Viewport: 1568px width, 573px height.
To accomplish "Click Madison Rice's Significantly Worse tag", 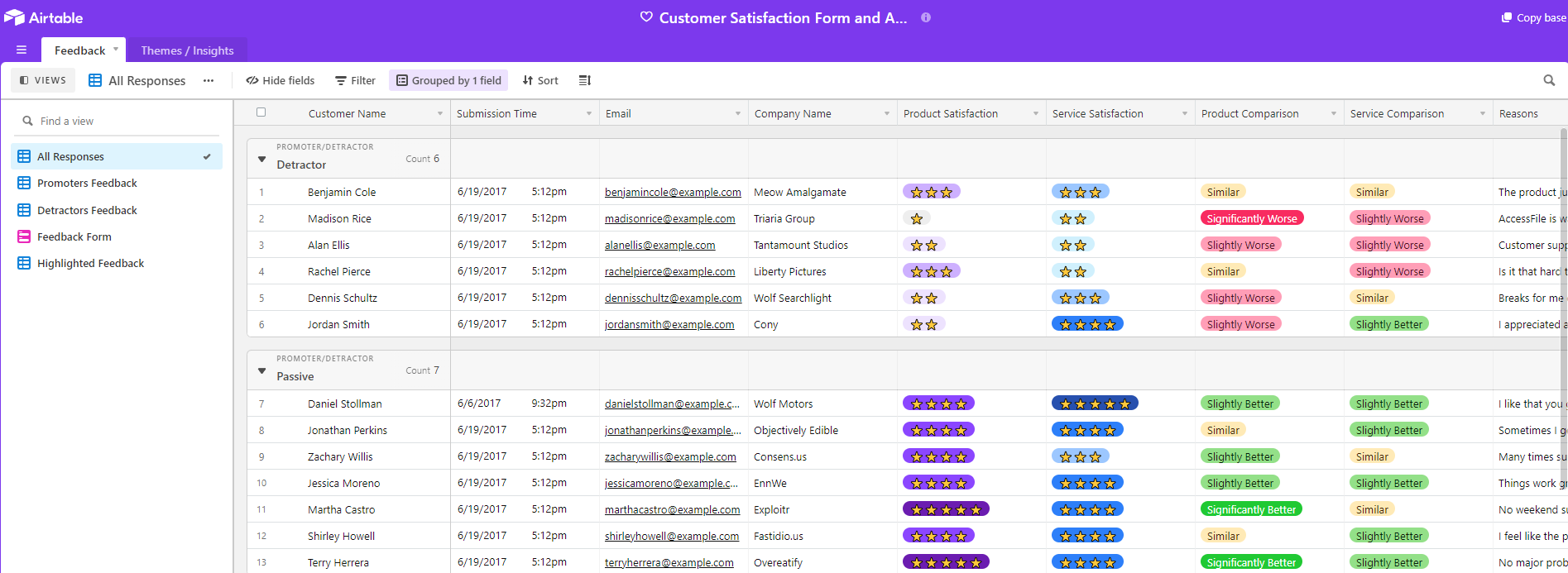I will click(1252, 218).
